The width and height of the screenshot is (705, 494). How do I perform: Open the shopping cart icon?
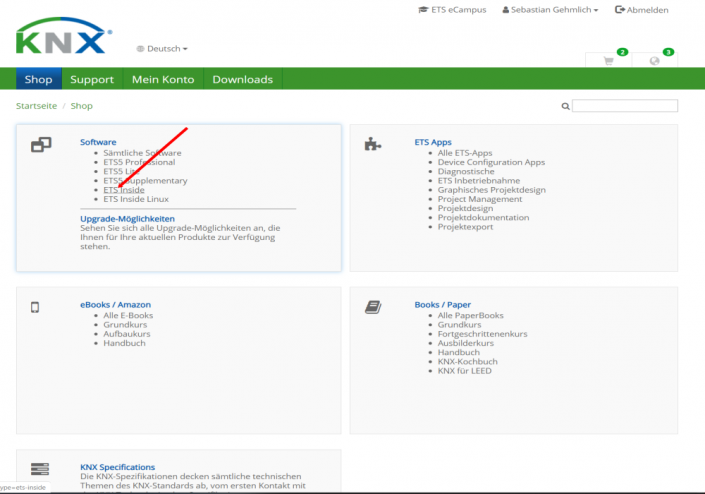(607, 61)
